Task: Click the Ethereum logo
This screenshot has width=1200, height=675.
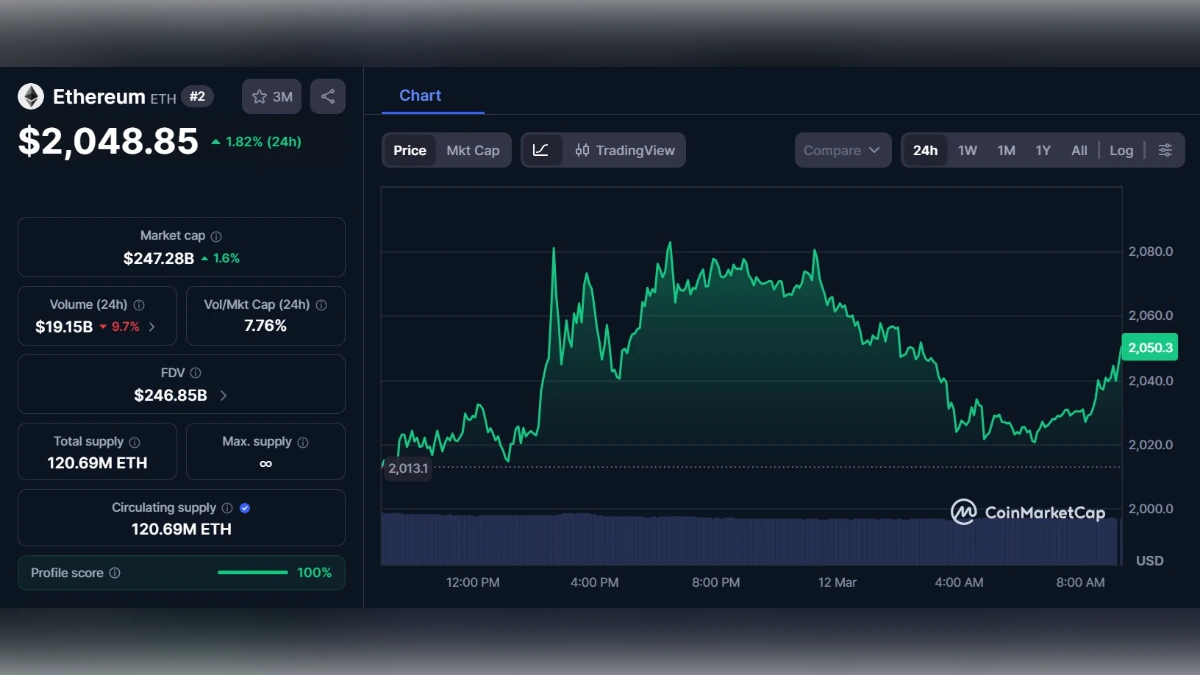Action: point(30,96)
